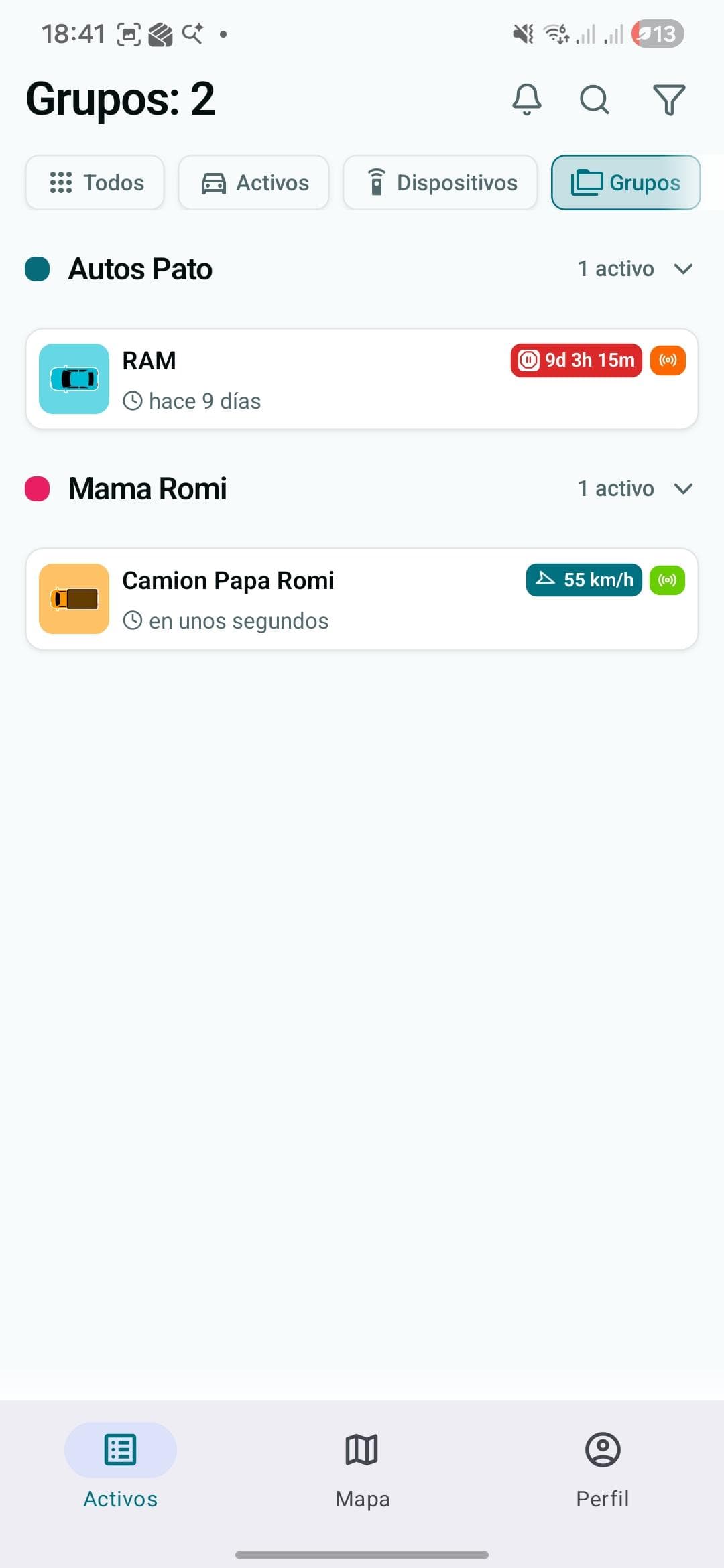Viewport: 724px width, 1568px height.
Task: Click the Camion Papa Romi truck icon
Action: (74, 598)
